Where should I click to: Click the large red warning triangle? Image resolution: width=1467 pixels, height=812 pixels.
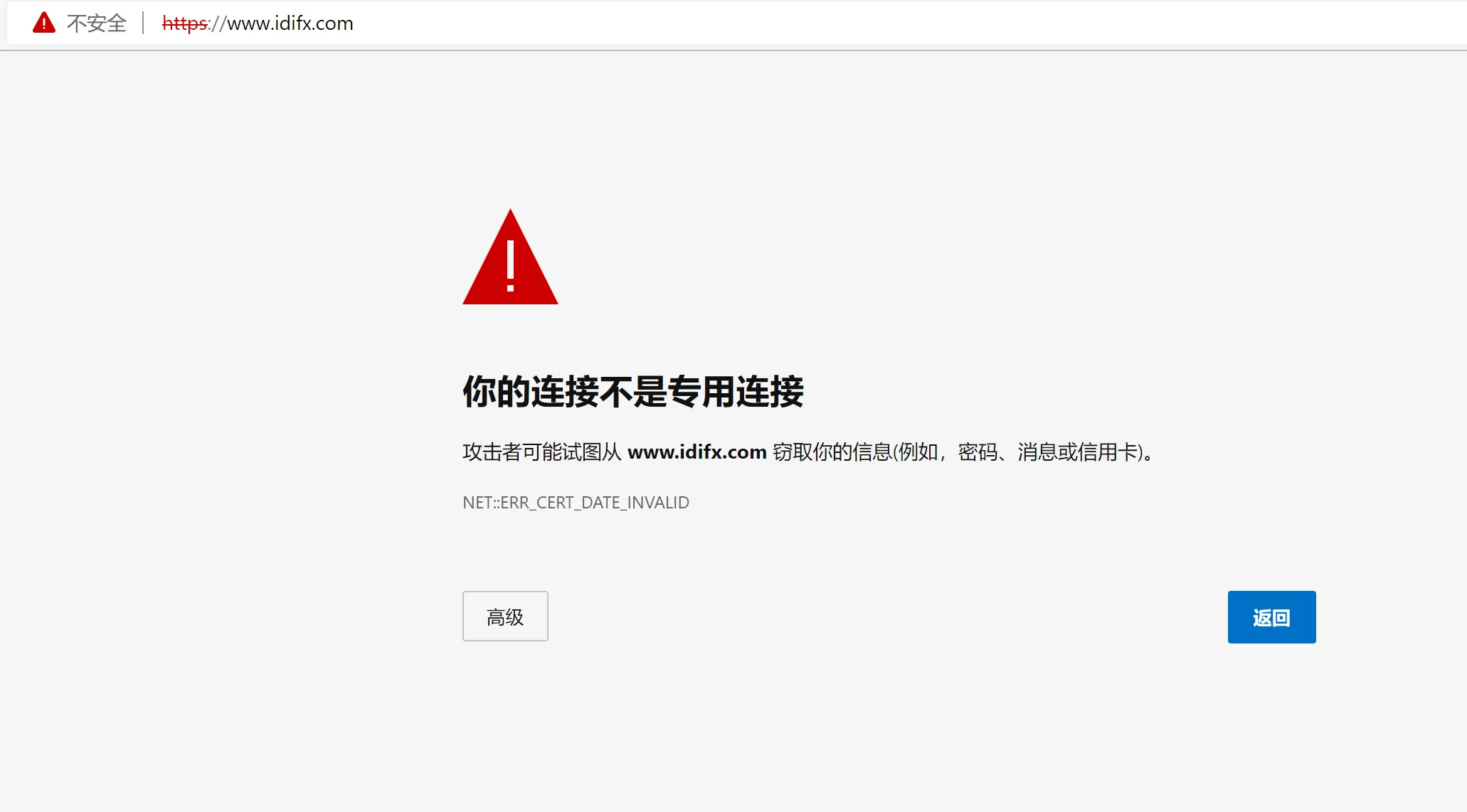click(x=510, y=257)
